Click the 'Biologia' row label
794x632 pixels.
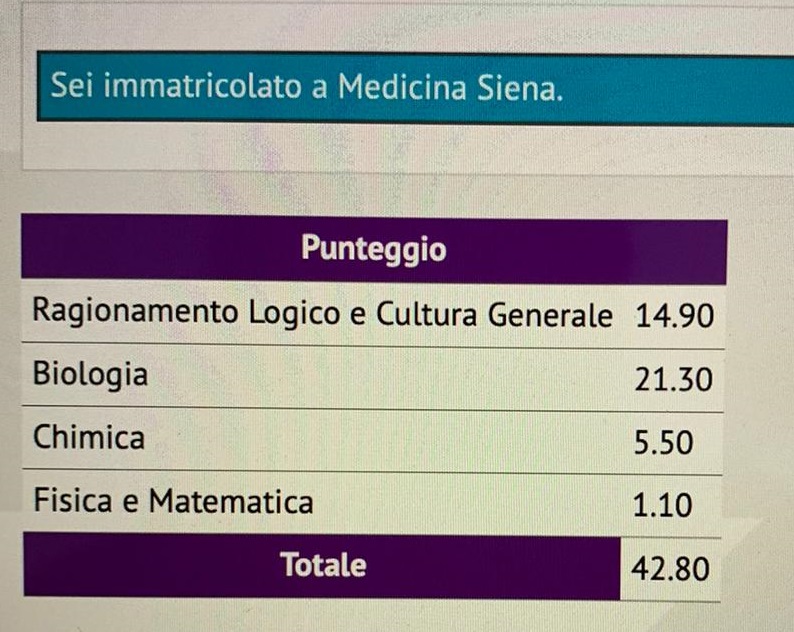click(90, 375)
